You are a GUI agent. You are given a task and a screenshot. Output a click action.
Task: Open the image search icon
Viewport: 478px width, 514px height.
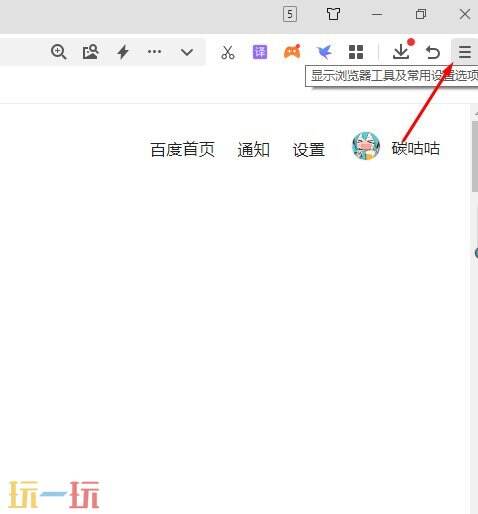coord(90,52)
